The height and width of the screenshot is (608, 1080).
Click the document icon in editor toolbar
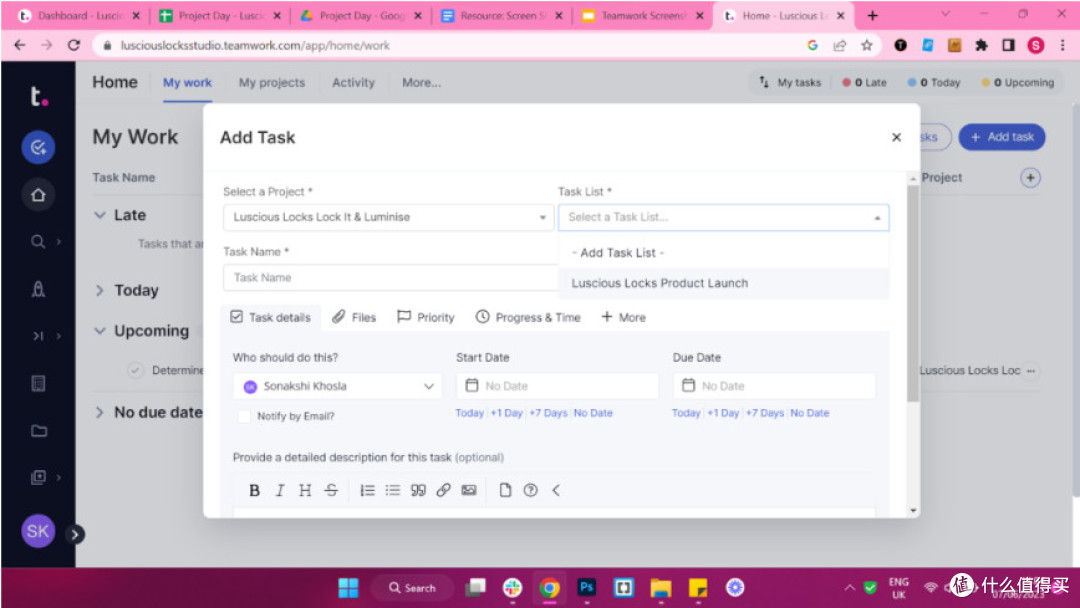coord(505,490)
